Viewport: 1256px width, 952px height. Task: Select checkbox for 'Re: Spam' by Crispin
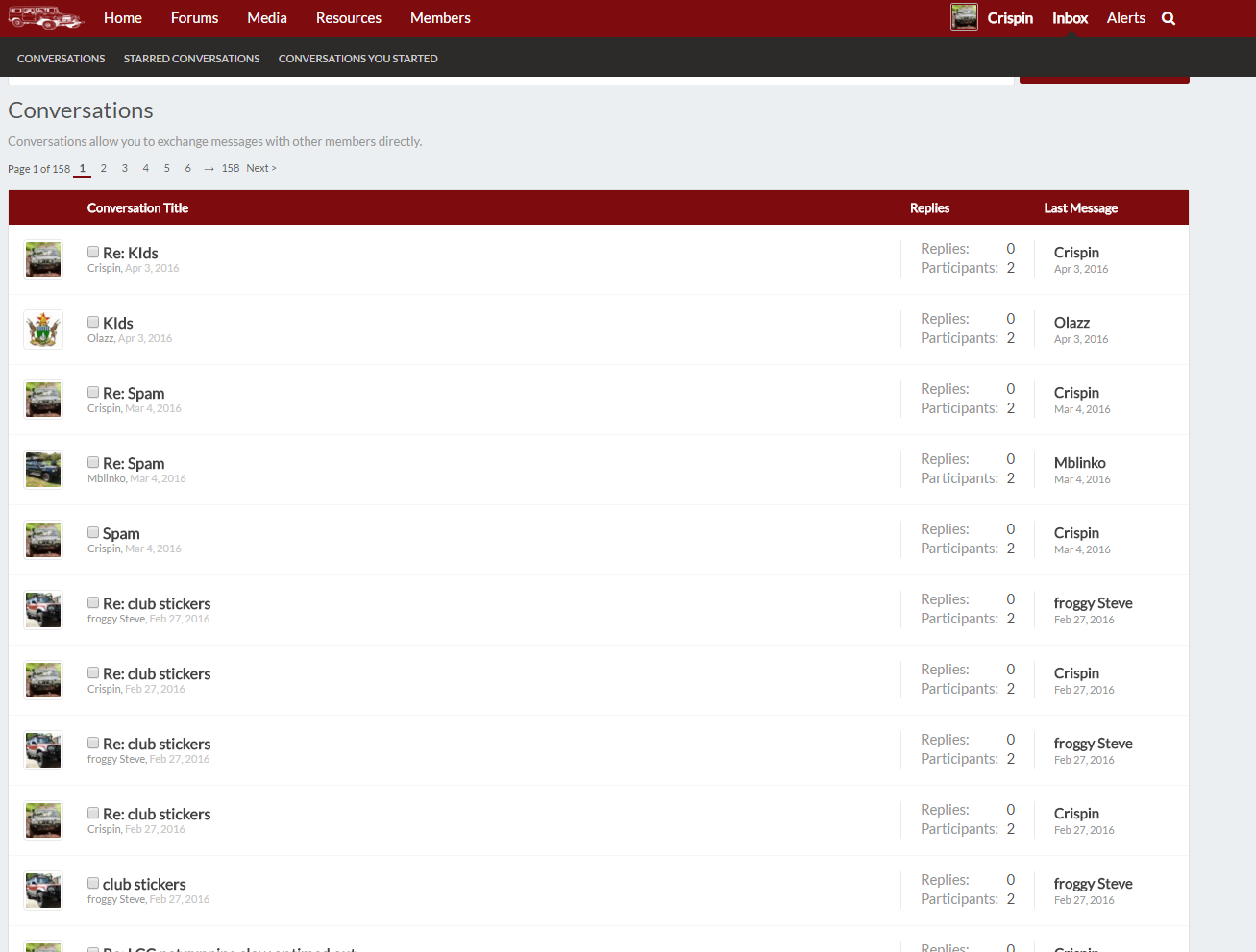[x=93, y=392]
